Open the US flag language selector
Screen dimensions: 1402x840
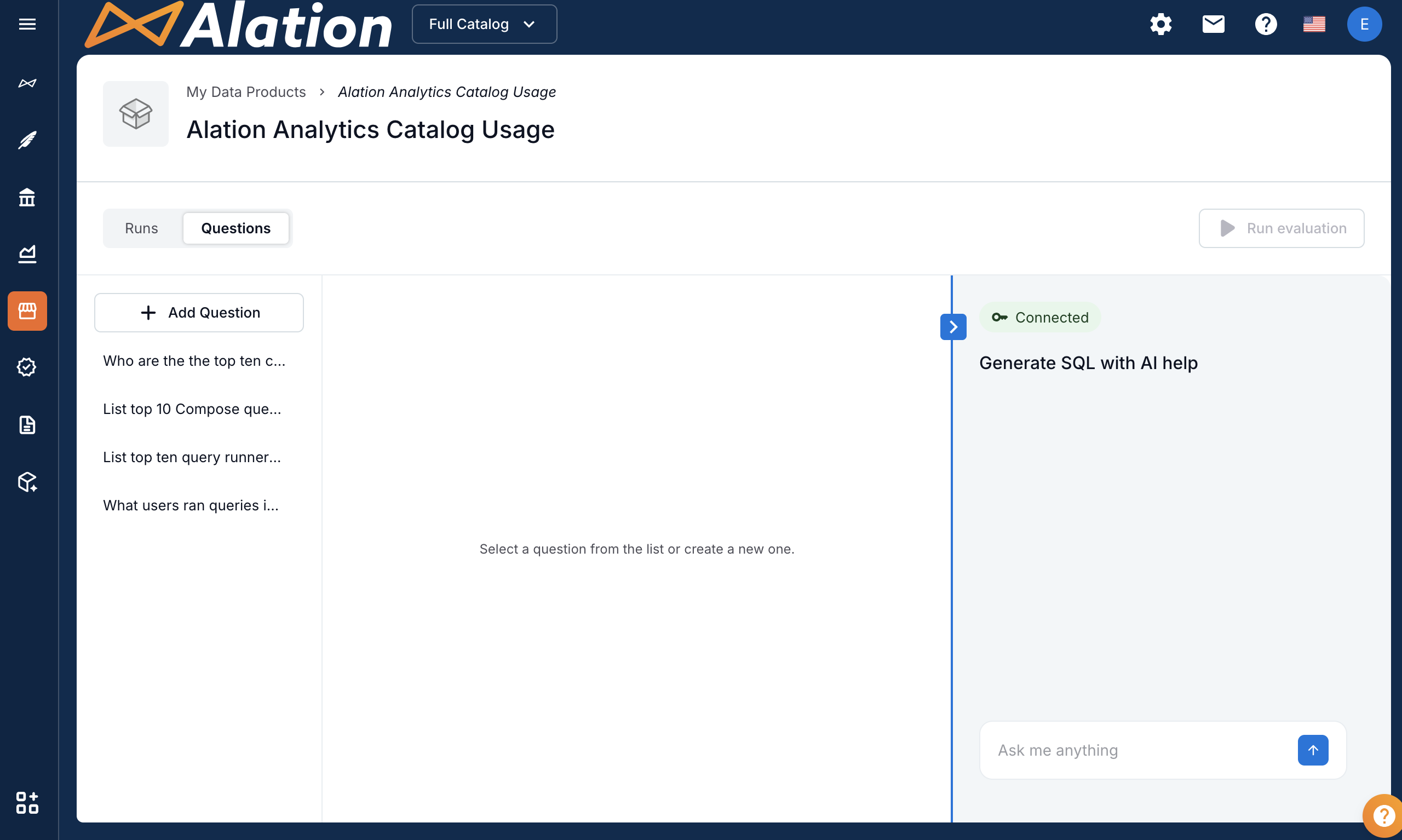[1314, 24]
